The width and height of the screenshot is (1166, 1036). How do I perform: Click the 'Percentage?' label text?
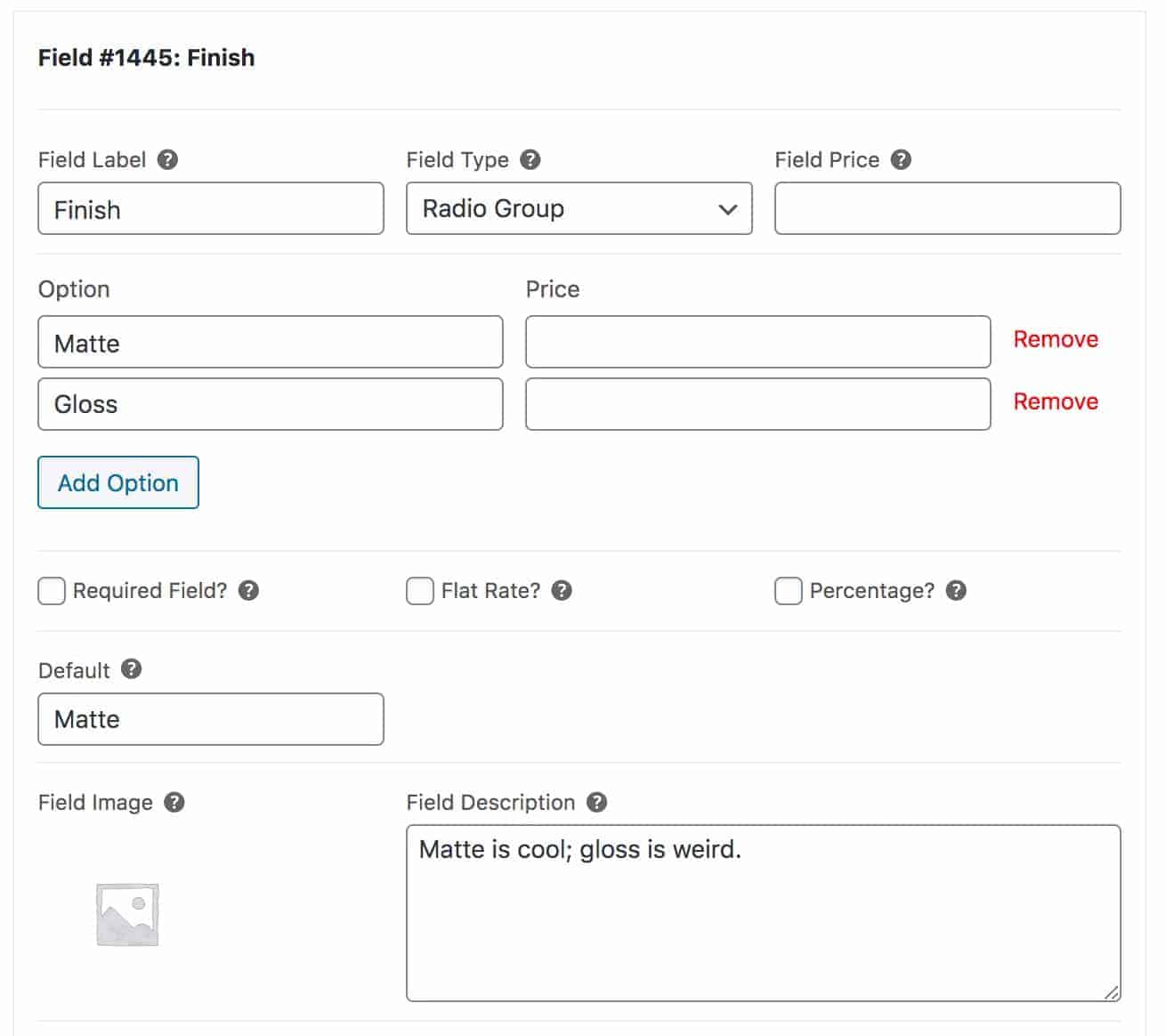click(872, 591)
